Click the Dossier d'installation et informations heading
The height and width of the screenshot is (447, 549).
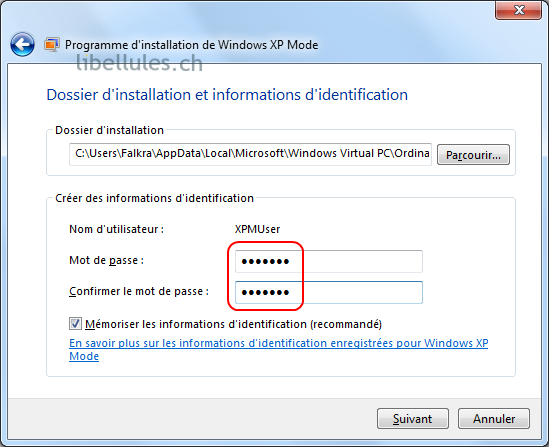pos(227,95)
